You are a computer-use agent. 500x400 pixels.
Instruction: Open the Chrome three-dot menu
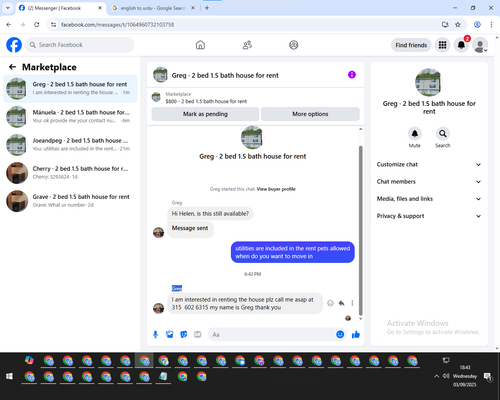(x=491, y=24)
